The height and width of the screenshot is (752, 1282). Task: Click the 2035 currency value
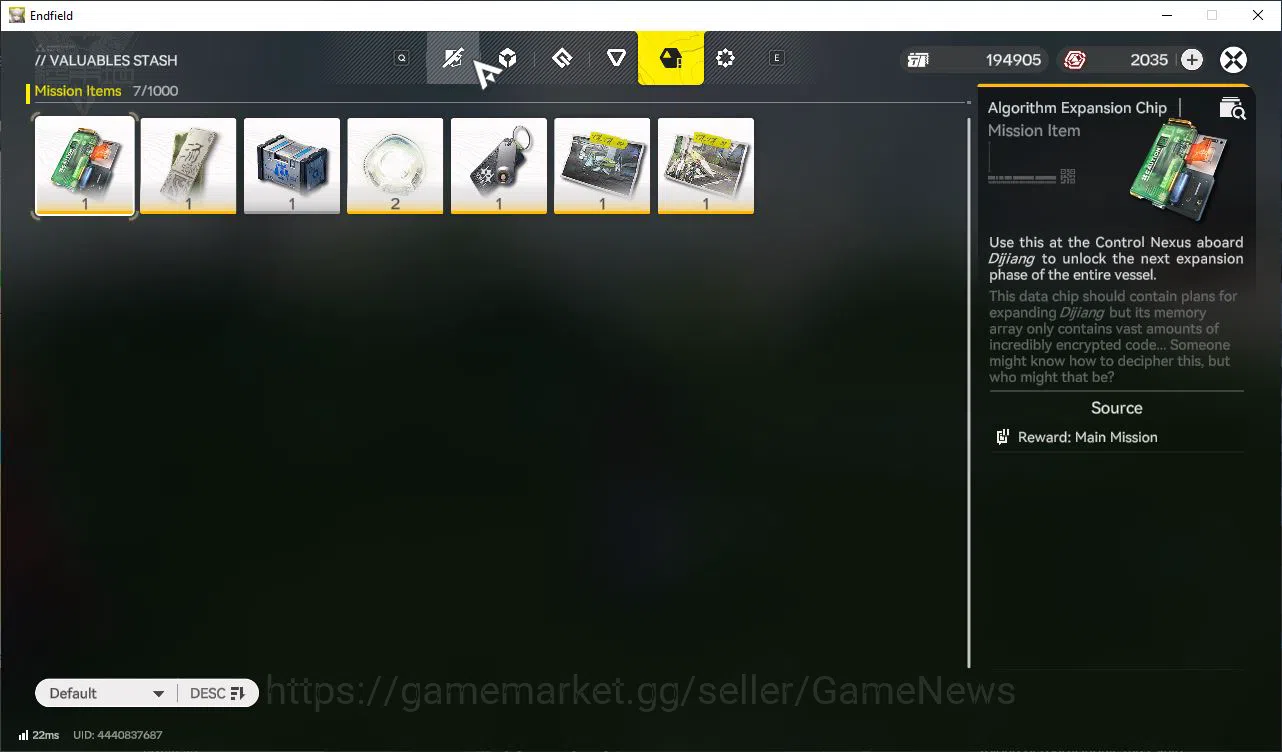(x=1149, y=60)
